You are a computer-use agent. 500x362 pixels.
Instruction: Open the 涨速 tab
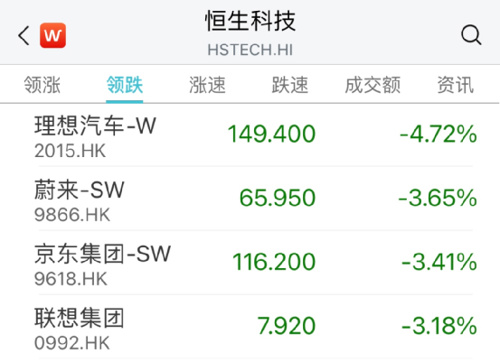click(x=207, y=85)
